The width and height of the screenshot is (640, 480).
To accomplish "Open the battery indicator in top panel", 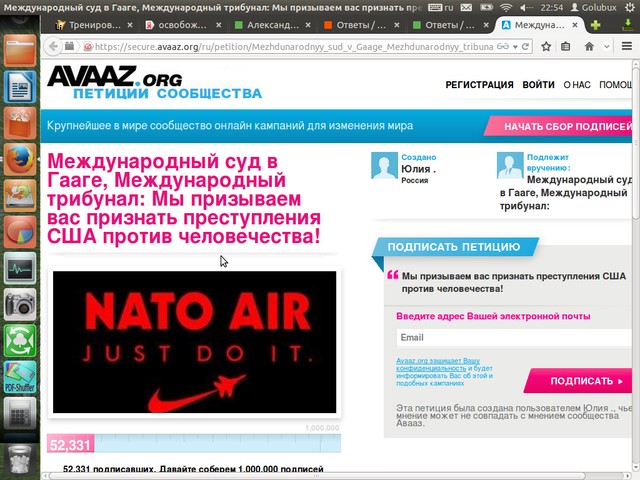I will pos(486,7).
